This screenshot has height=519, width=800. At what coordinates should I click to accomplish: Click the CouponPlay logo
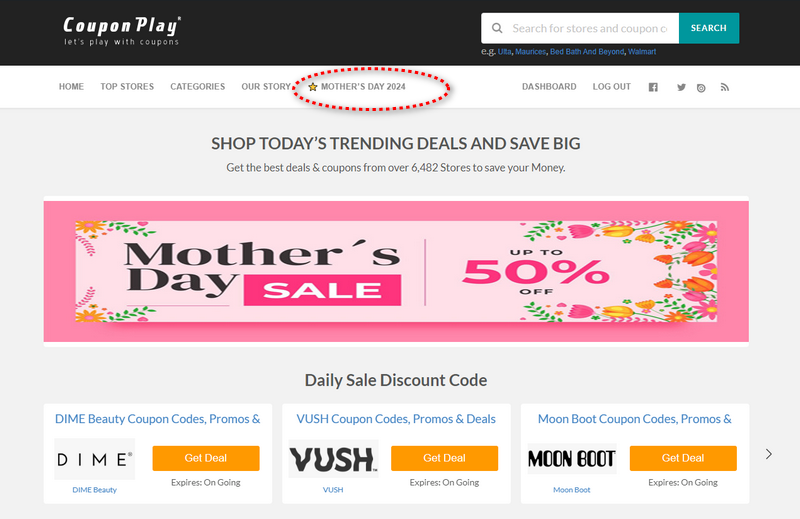[121, 31]
